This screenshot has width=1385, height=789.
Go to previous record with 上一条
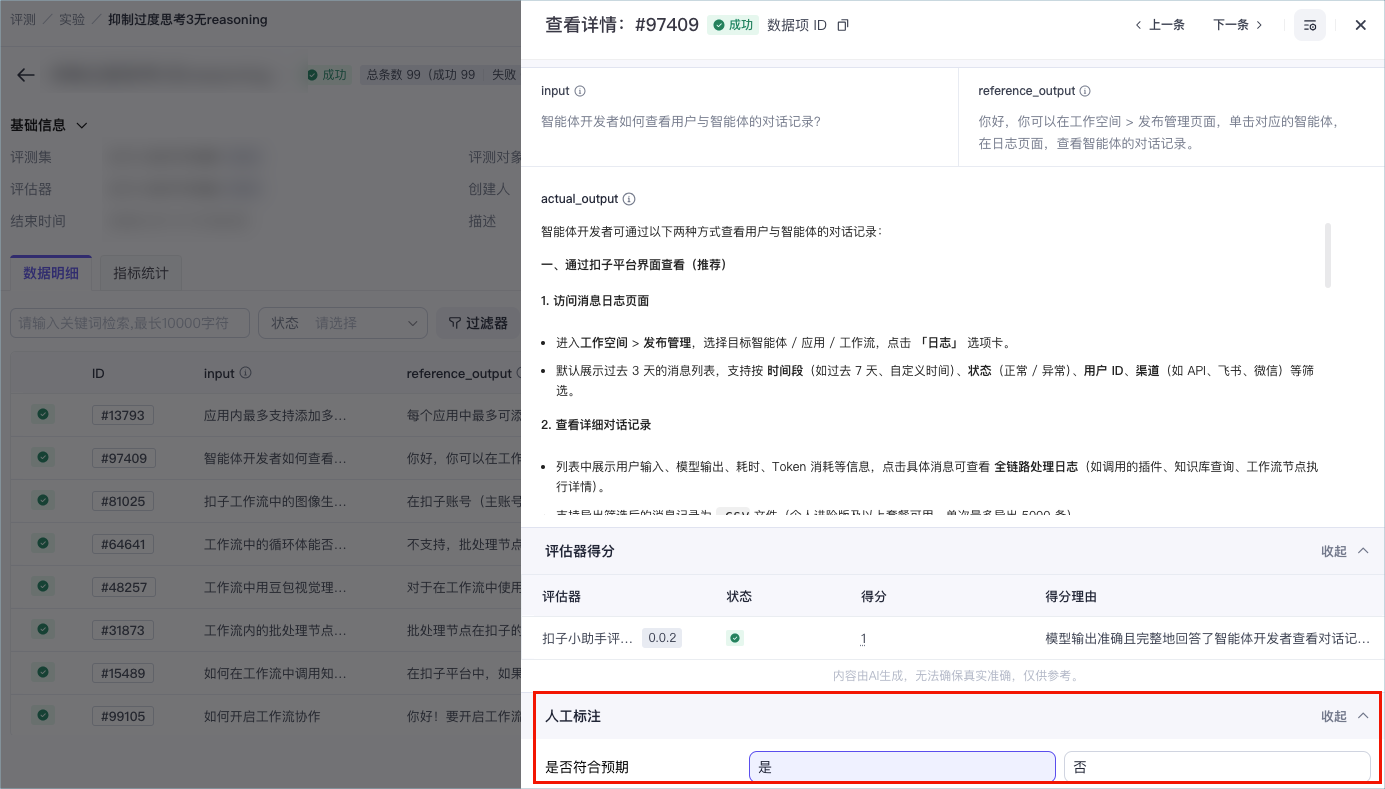pyautogui.click(x=1160, y=25)
